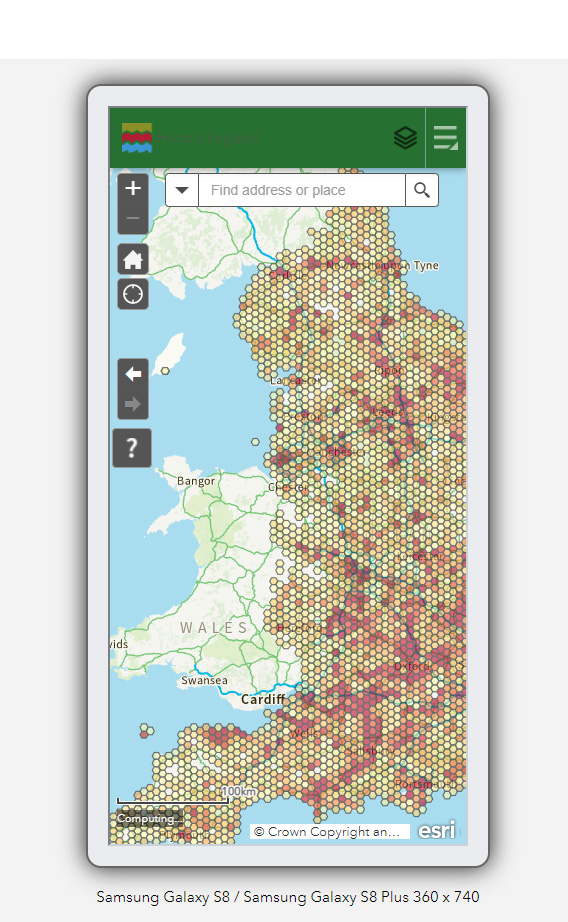This screenshot has height=922, width=568.
Task: Click the Crown Copyright attribution text
Action: point(329,831)
